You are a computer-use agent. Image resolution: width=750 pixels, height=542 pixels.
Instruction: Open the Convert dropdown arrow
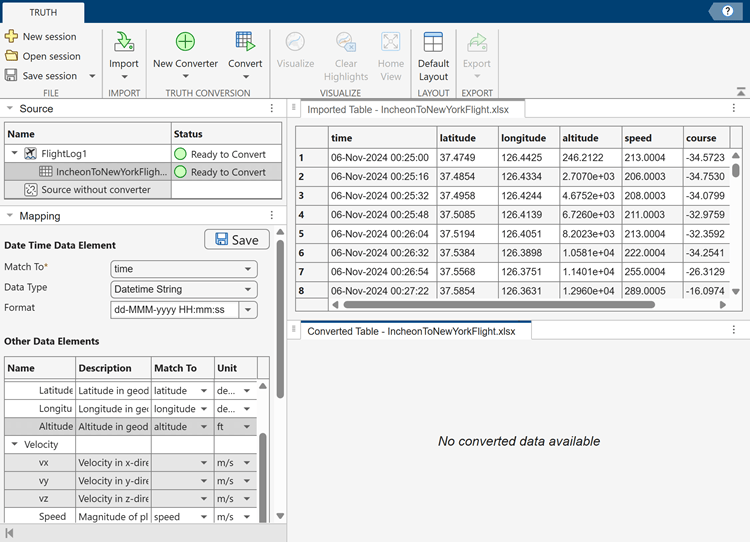(245, 77)
